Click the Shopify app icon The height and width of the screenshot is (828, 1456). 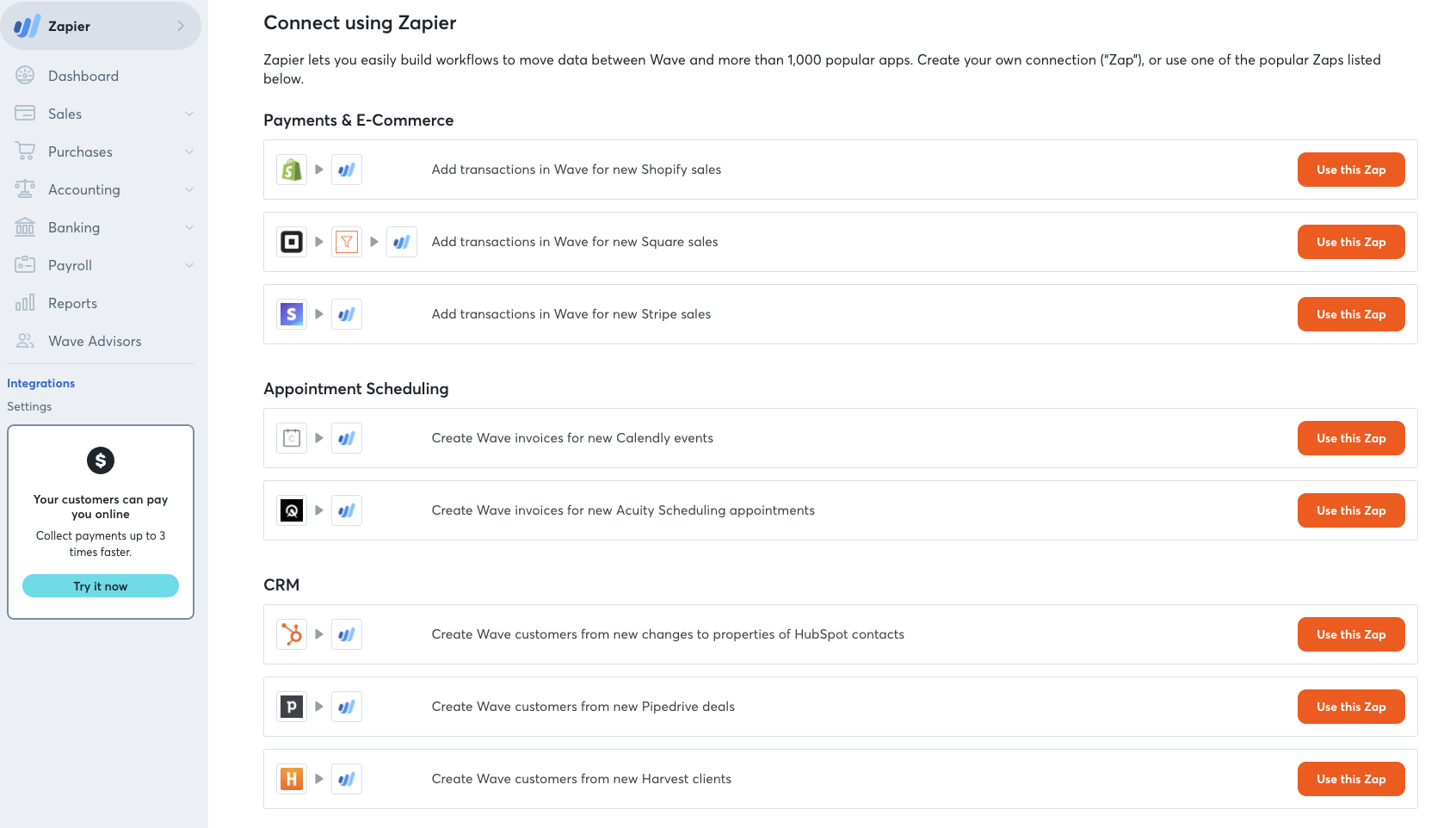click(292, 170)
